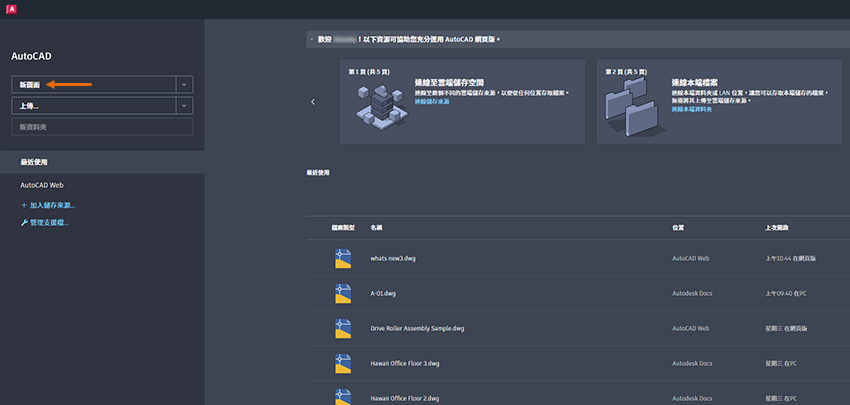Click the 新資料夾 new folder field

(x=102, y=127)
